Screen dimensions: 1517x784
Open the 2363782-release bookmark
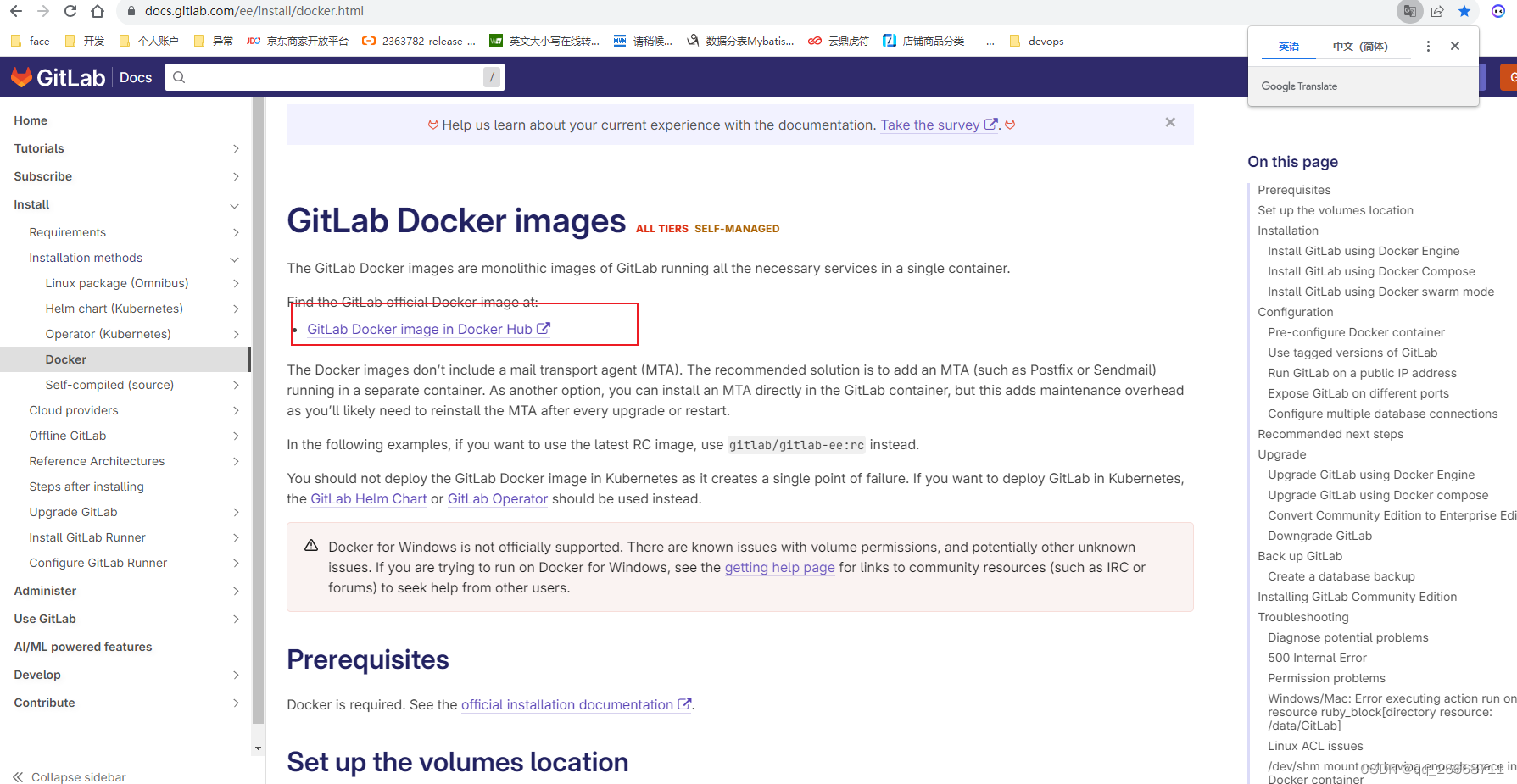[418, 41]
